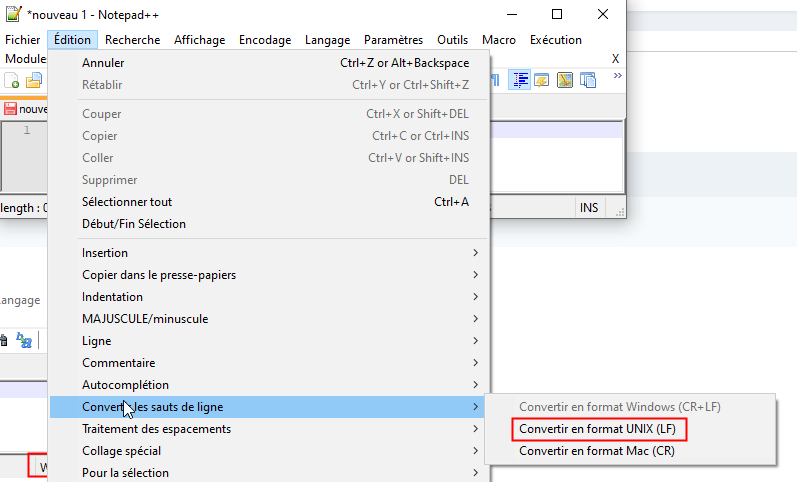
Task: Expand the Pour la sélection submenu
Action: tap(268, 473)
